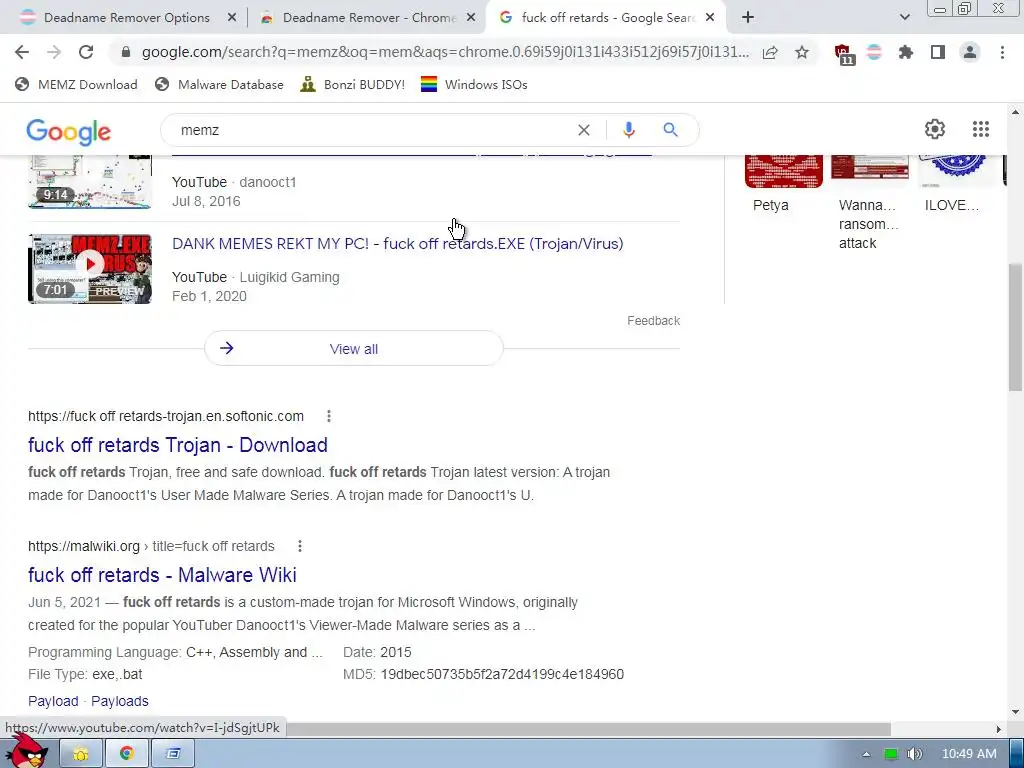Go back to the previous page
Screen dimensions: 1024x768
pos(22,52)
